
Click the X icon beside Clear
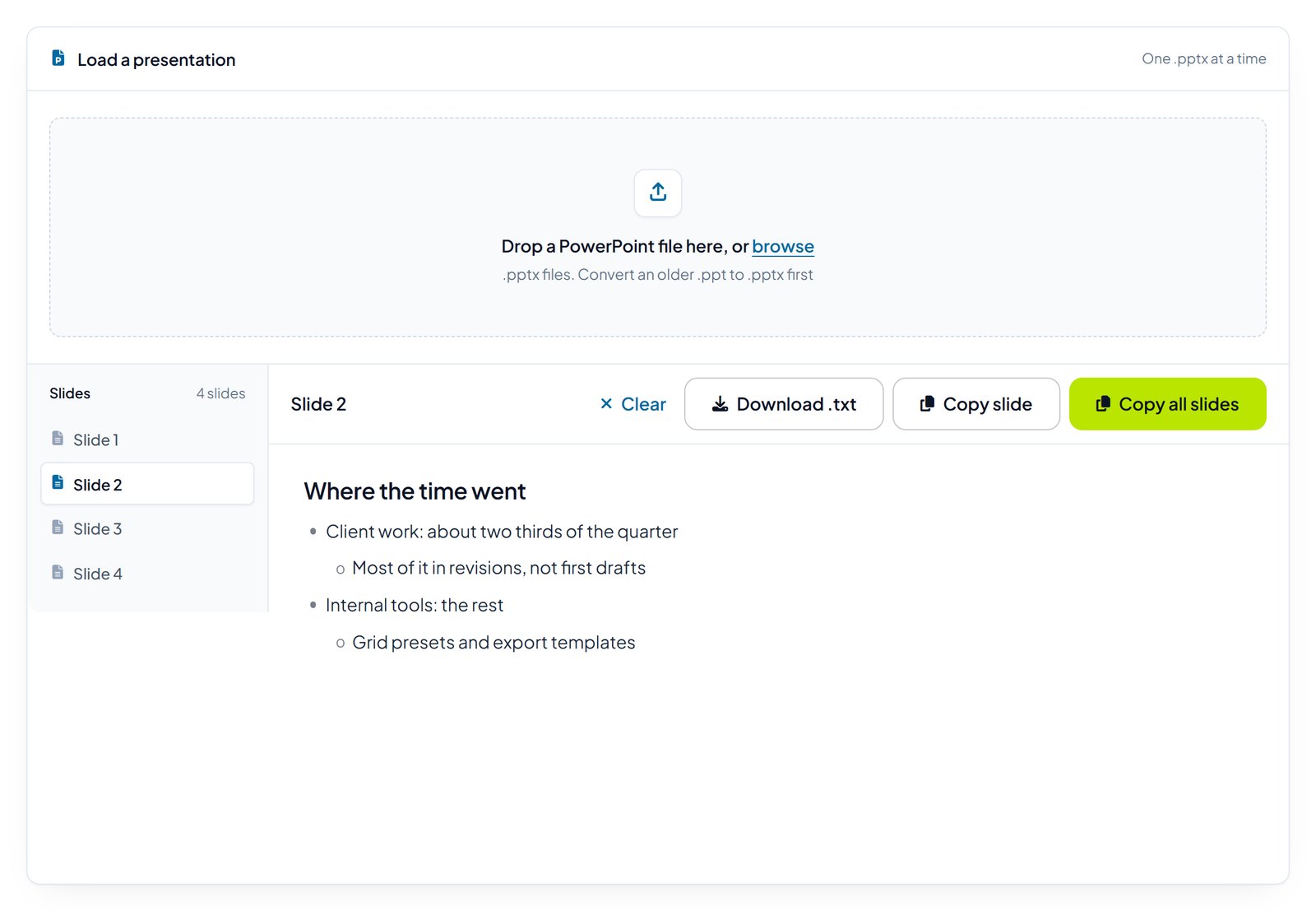[606, 403]
